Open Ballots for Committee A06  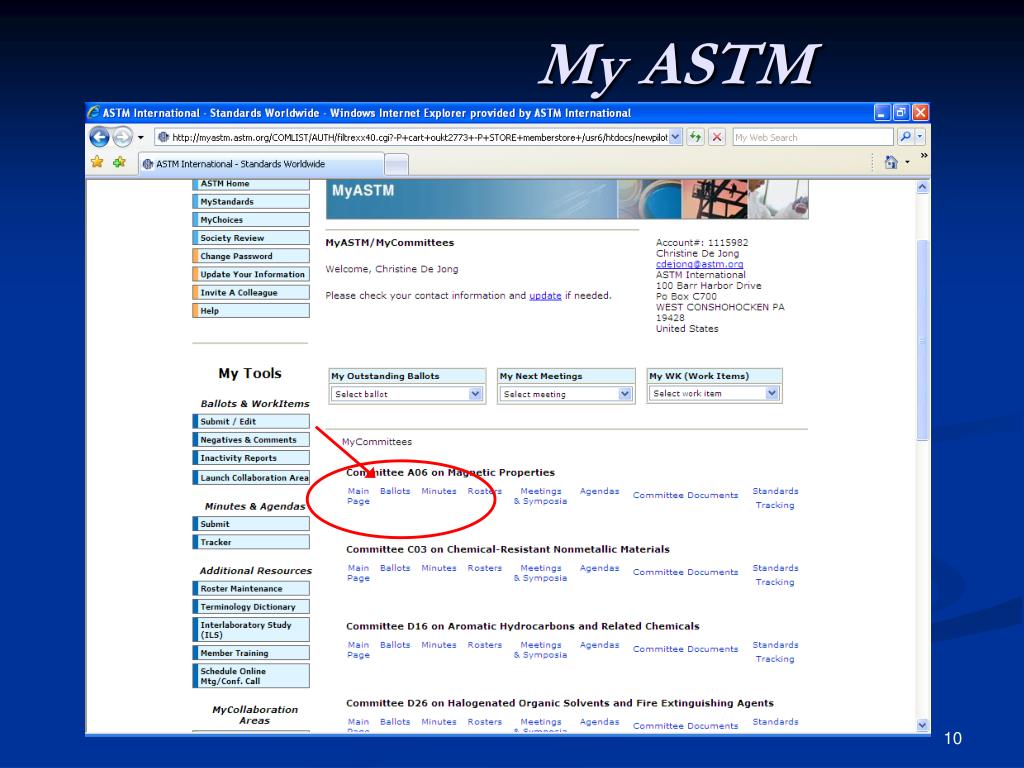[x=395, y=491]
